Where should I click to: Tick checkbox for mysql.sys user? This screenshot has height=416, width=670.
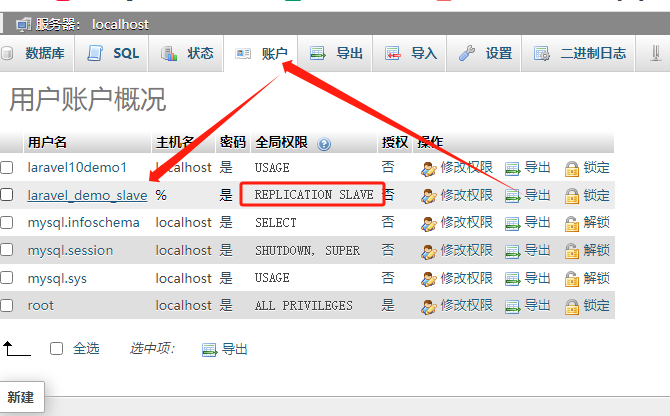click(6, 278)
